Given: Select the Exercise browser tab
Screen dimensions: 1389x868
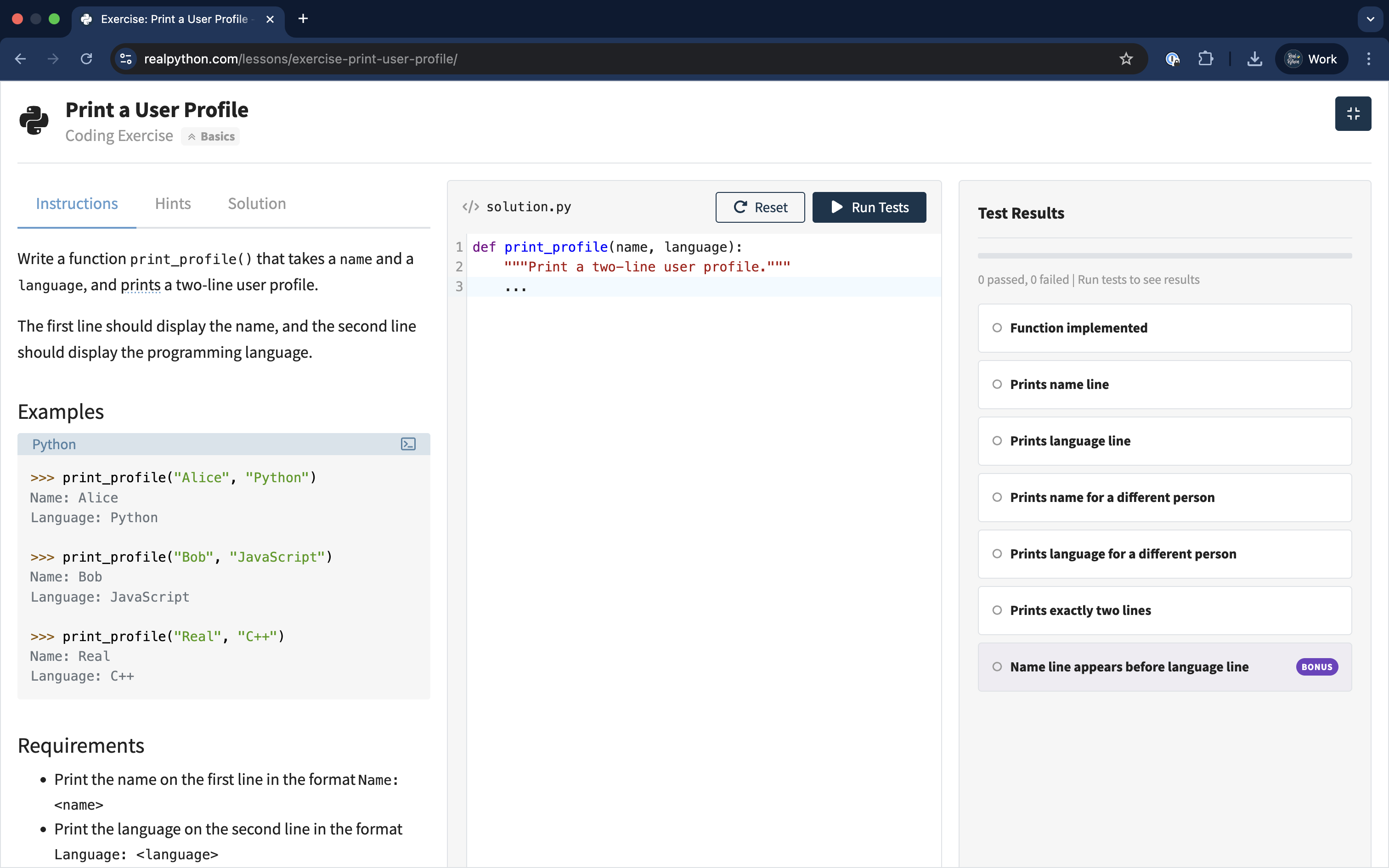Looking at the screenshot, I should tap(178, 19).
